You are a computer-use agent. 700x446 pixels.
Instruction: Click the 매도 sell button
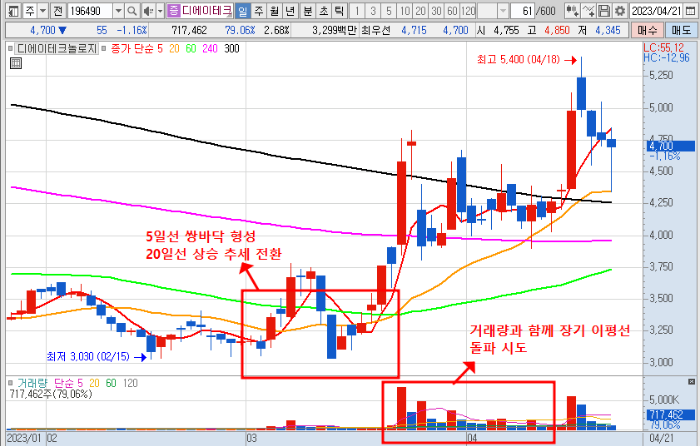pyautogui.click(x=682, y=30)
